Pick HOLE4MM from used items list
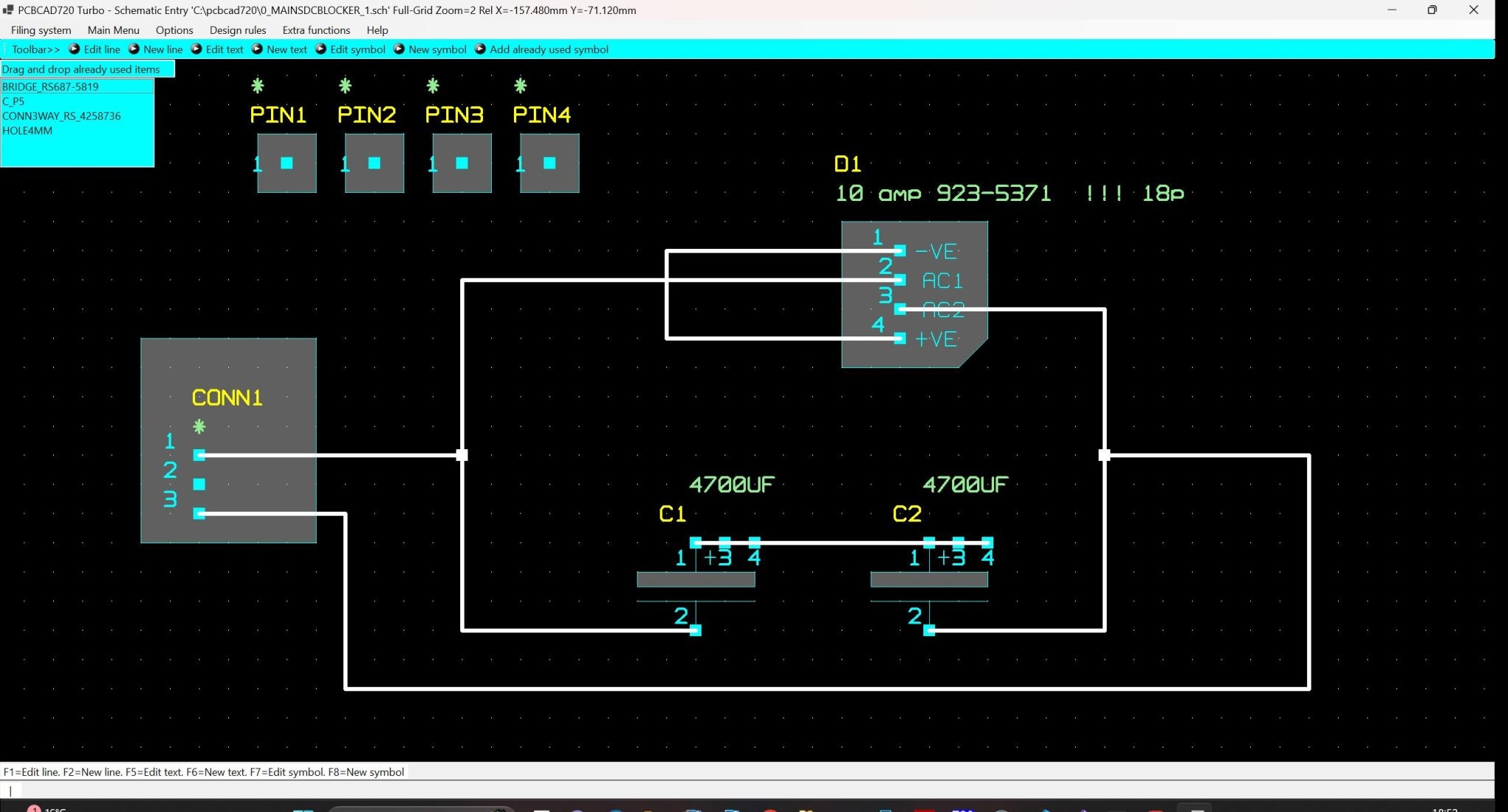Screen dimensions: 1508x812 77,131
